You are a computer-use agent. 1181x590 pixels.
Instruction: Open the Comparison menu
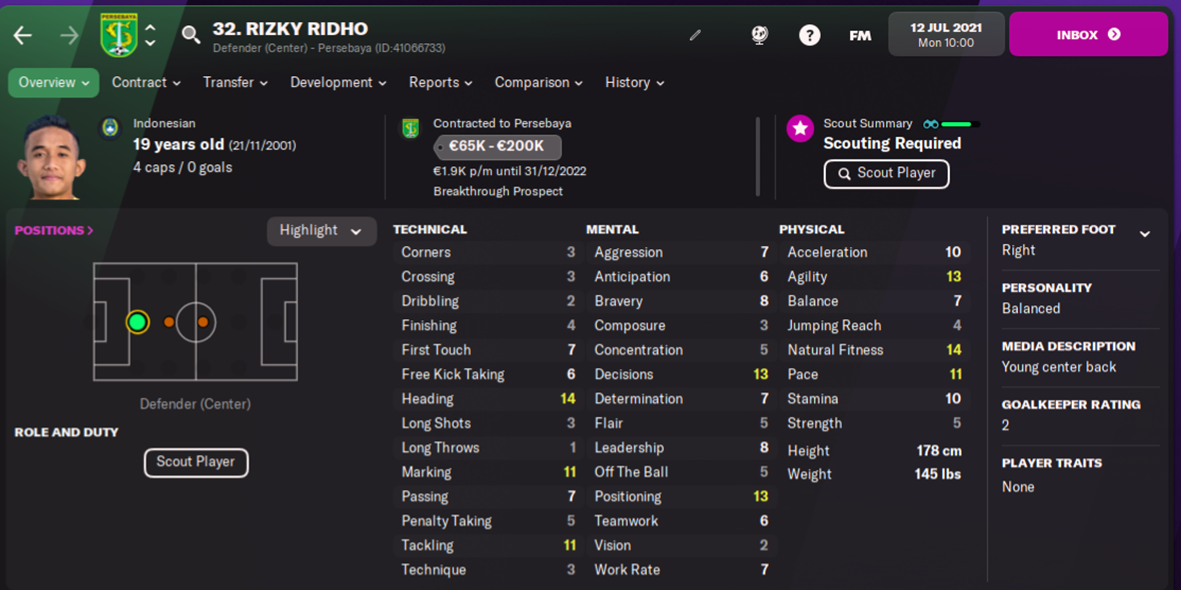[538, 83]
